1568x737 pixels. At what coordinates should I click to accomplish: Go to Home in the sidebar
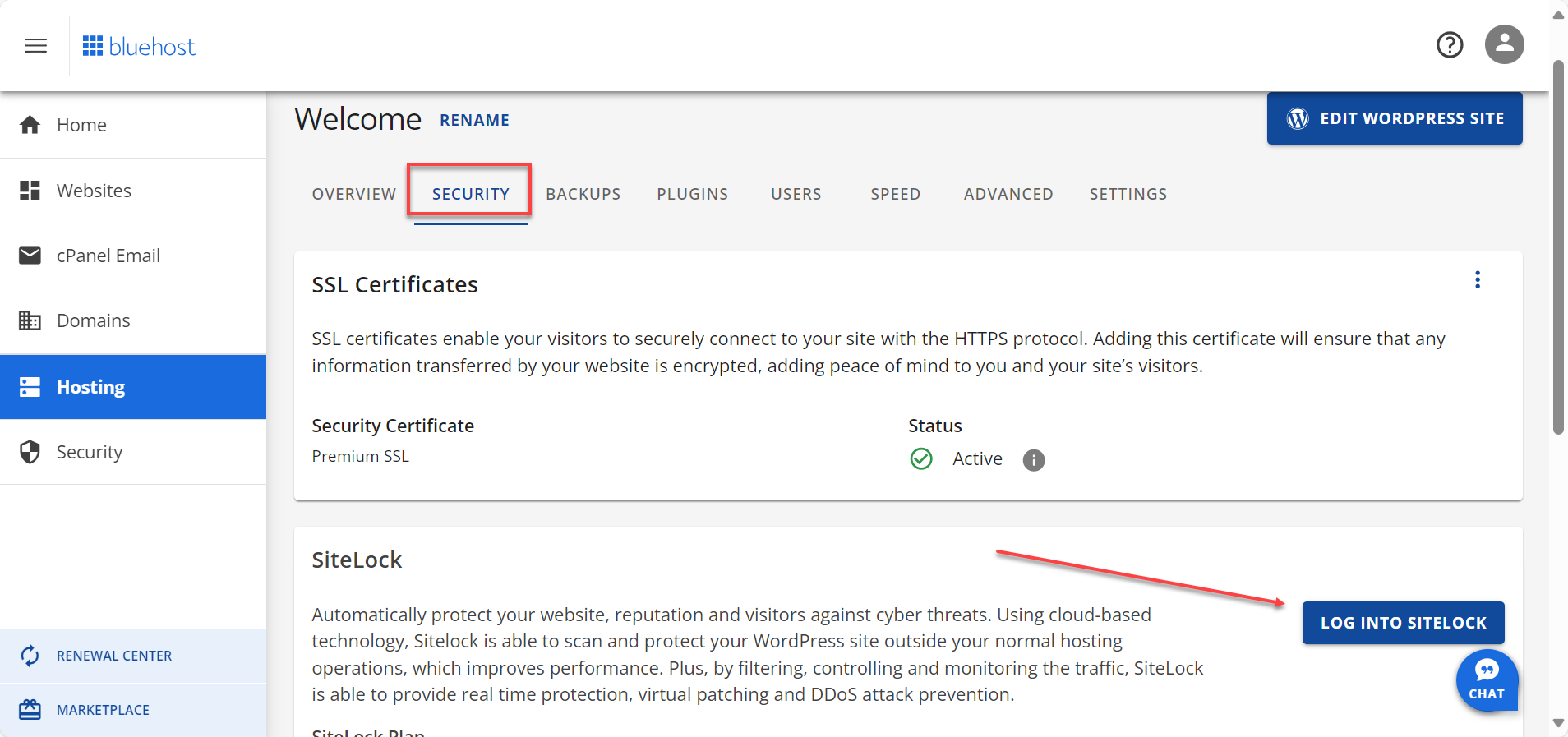click(133, 125)
